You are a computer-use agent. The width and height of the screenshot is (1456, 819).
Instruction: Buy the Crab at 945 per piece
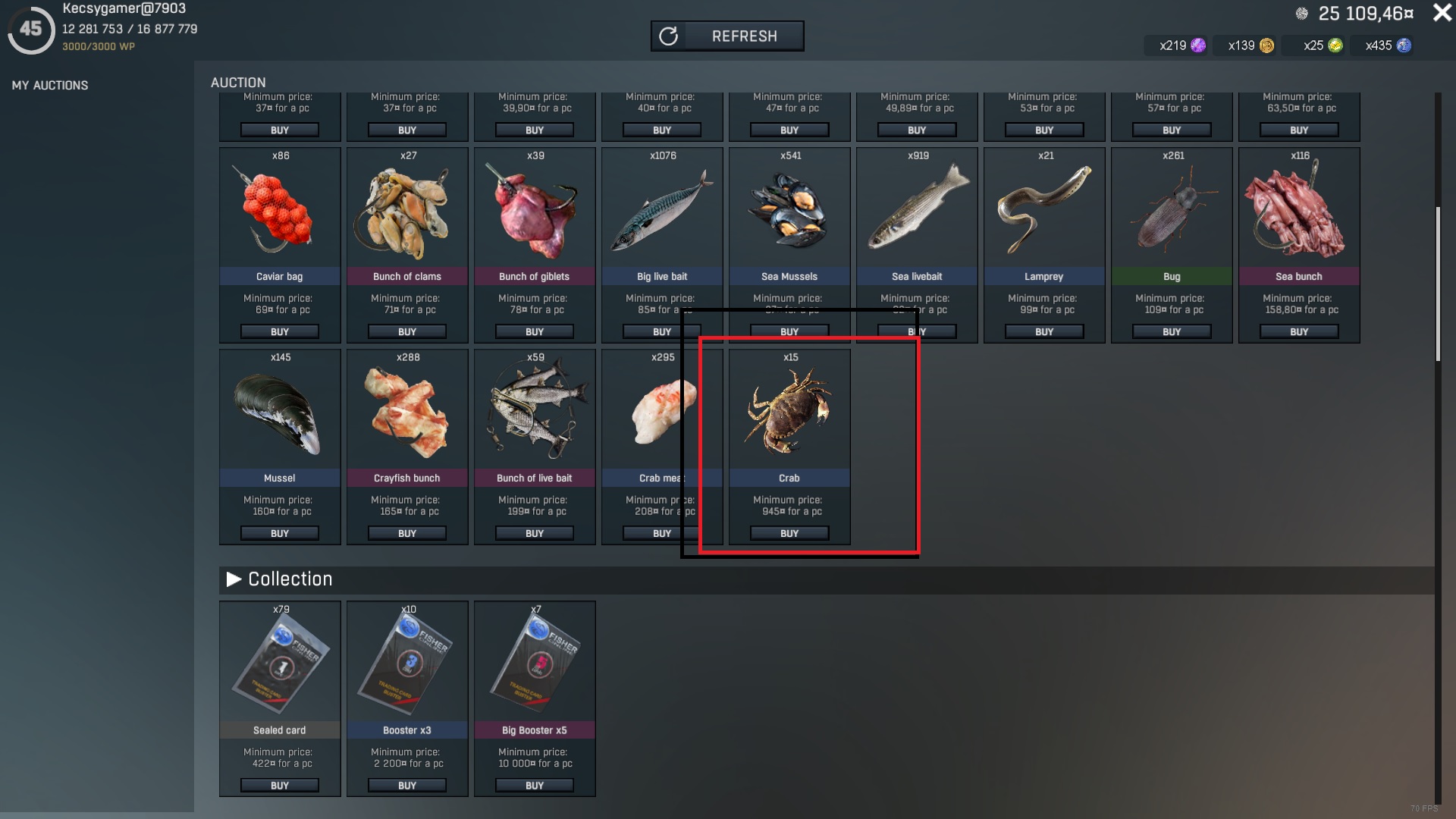click(x=789, y=534)
